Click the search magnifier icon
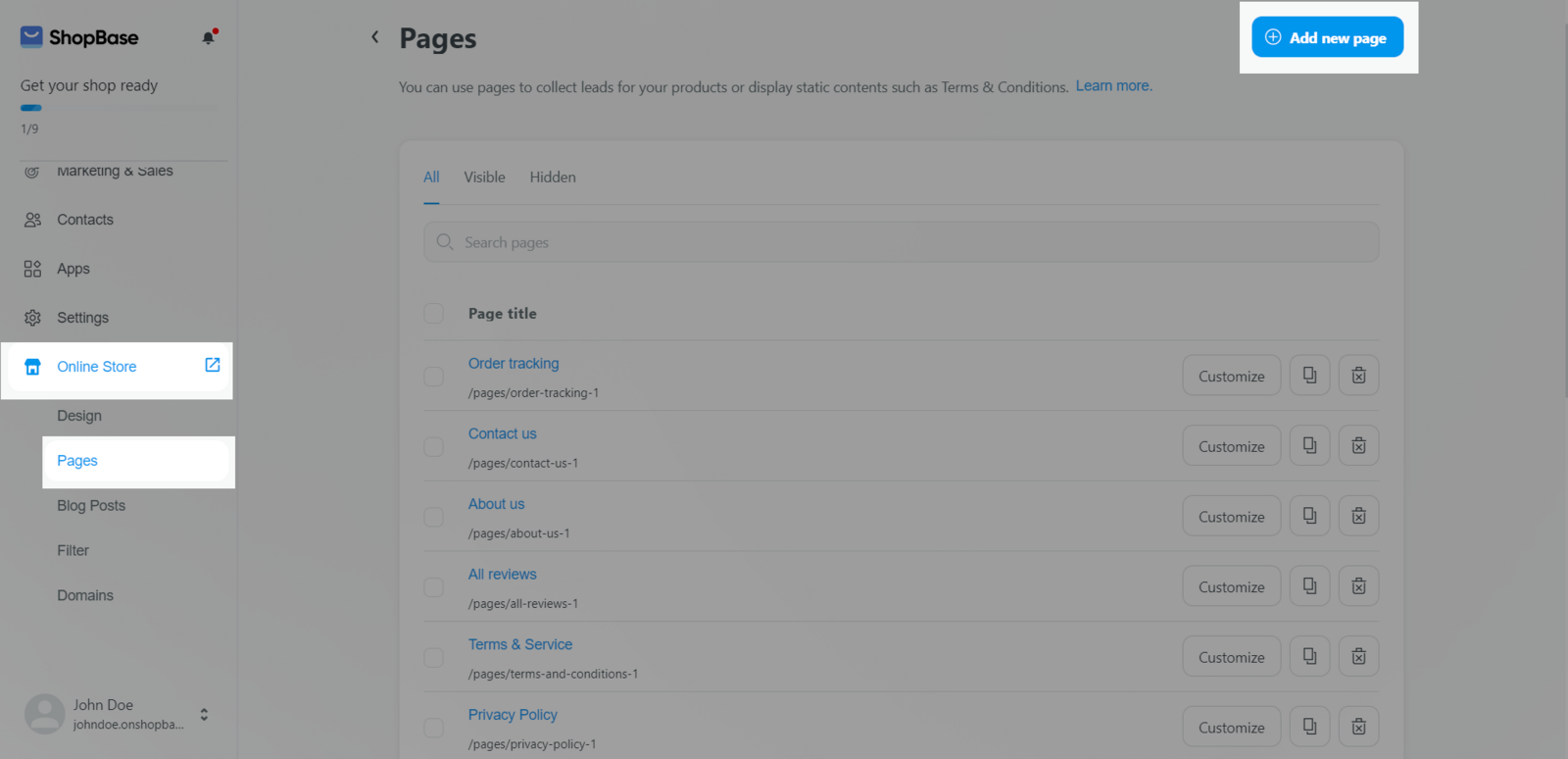Viewport: 1568px width, 759px height. 445,242
